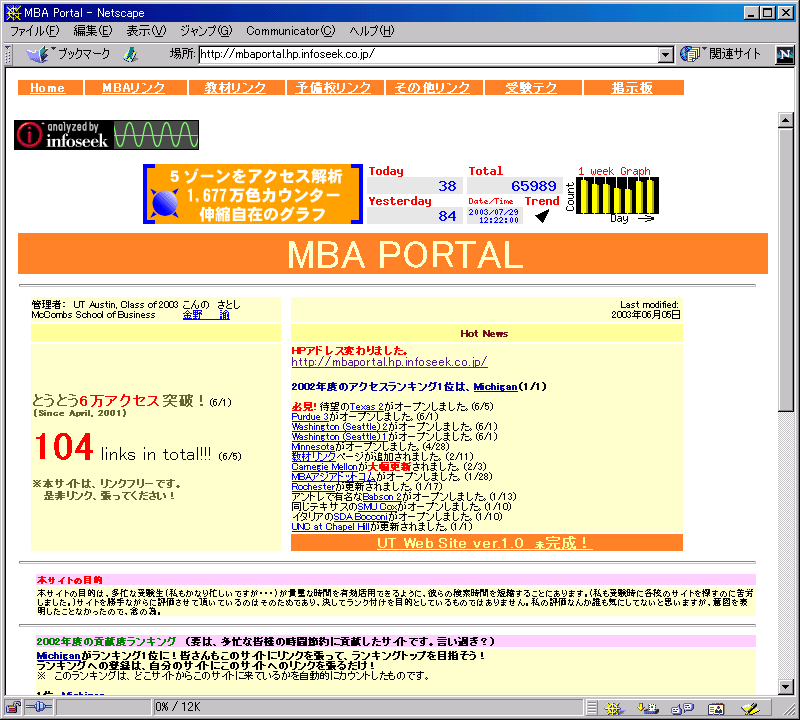Click the analyzed by infoseek banner

coord(106,135)
